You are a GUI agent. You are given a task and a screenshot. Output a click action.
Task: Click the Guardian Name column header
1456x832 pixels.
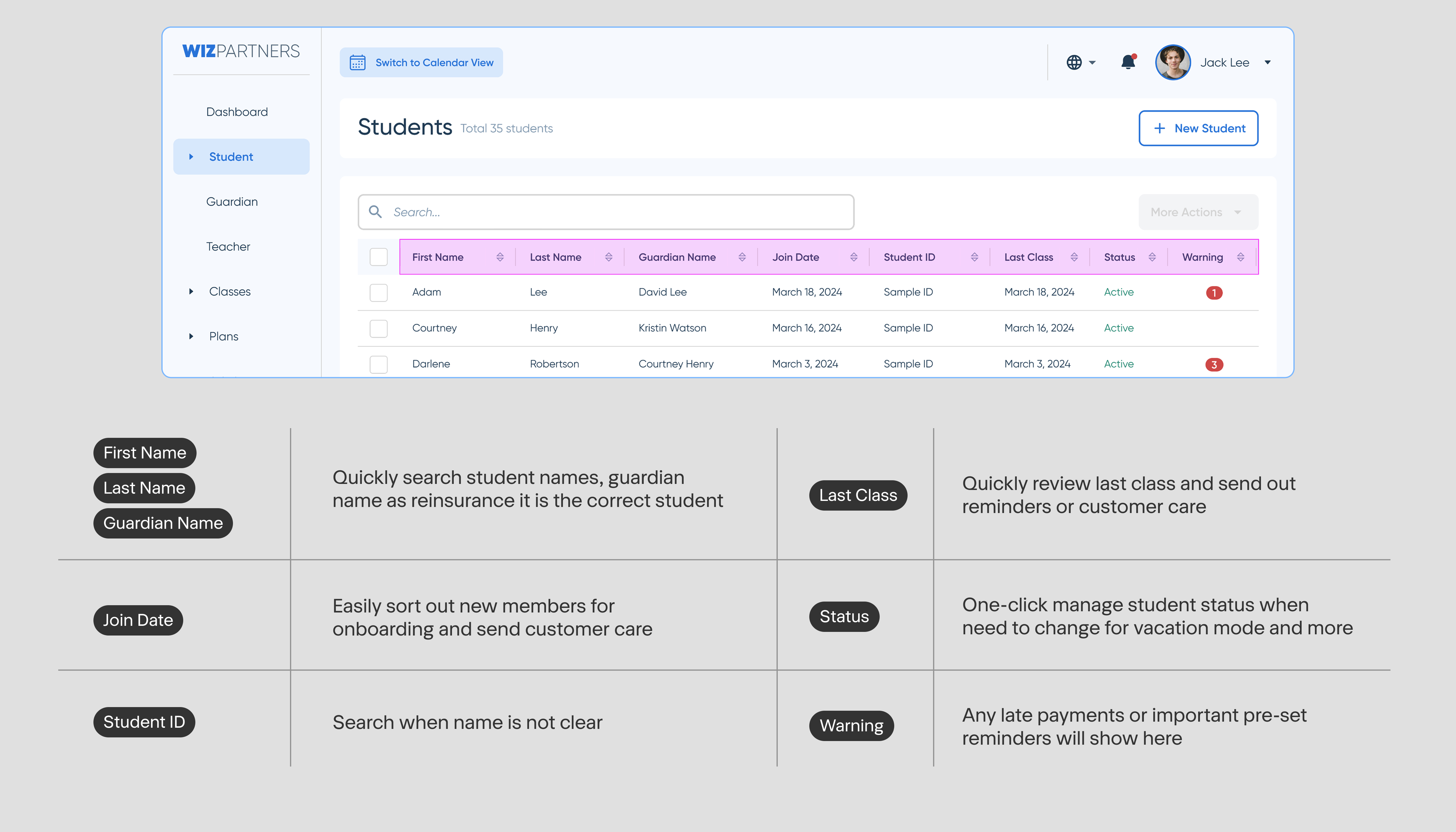(677, 257)
